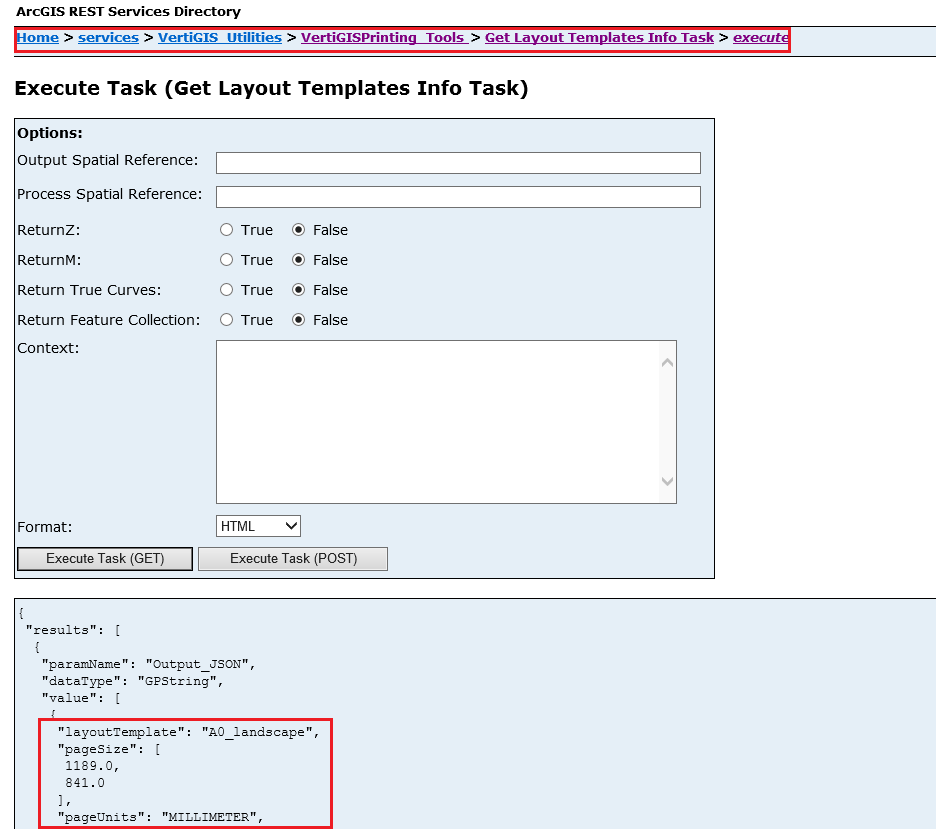Go to VertiGIS_Utilities folder link
Image resolution: width=936 pixels, height=829 pixels.
(219, 37)
